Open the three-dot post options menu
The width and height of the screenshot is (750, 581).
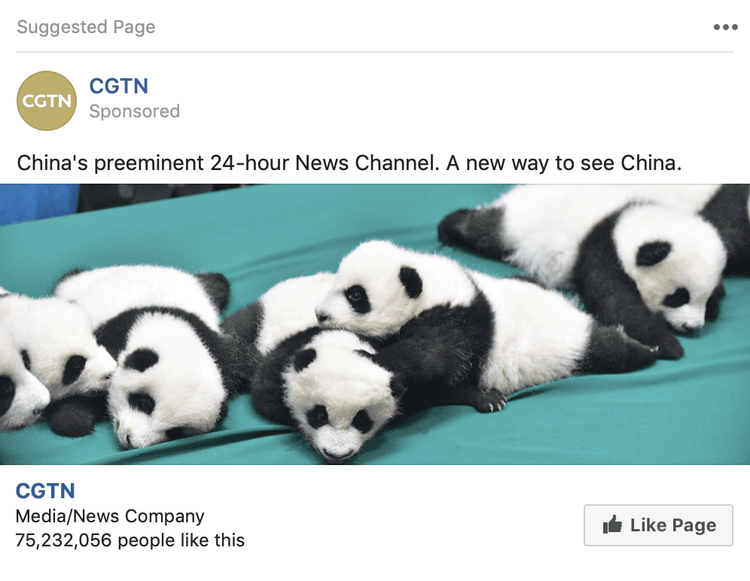pyautogui.click(x=725, y=27)
